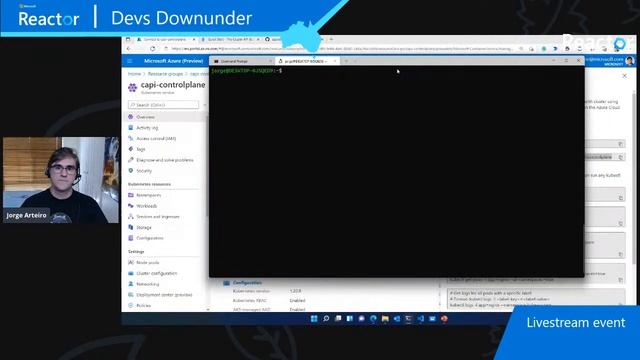Open terminal profile dropdown arrow

pyautogui.click(x=356, y=61)
